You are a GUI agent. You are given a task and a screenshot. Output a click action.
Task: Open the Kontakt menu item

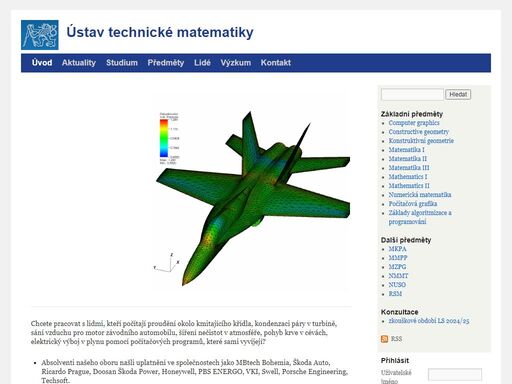(276, 63)
